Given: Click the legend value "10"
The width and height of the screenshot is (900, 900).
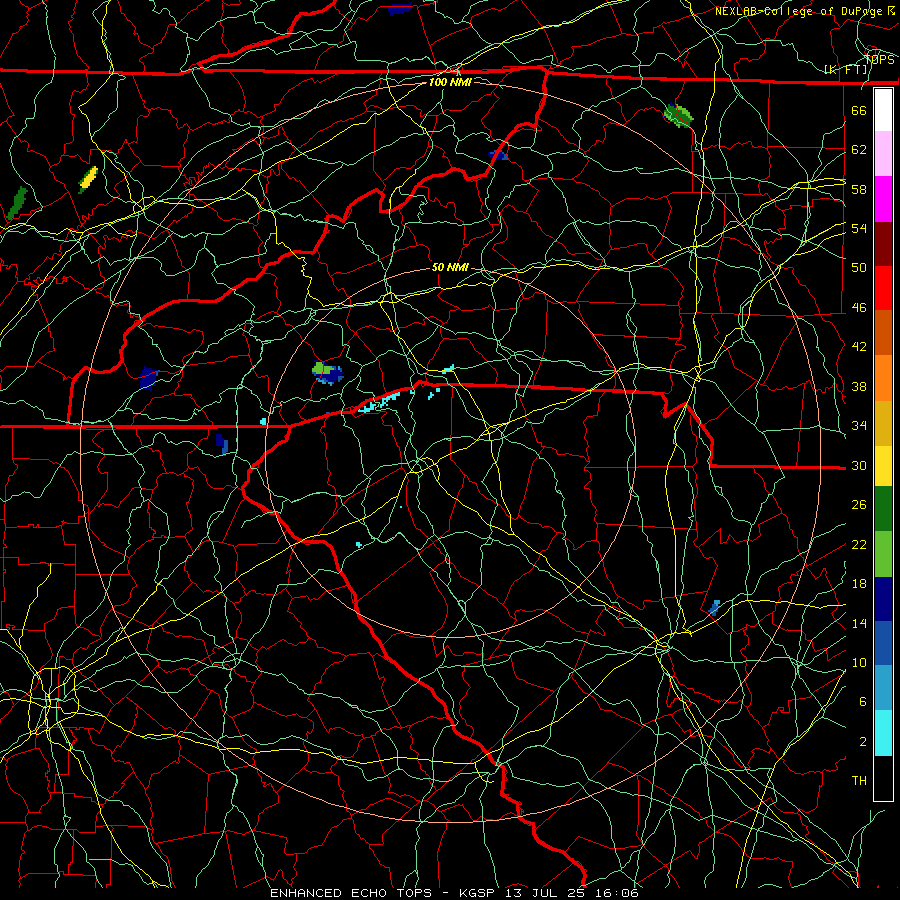Looking at the screenshot, I should coord(859,663).
